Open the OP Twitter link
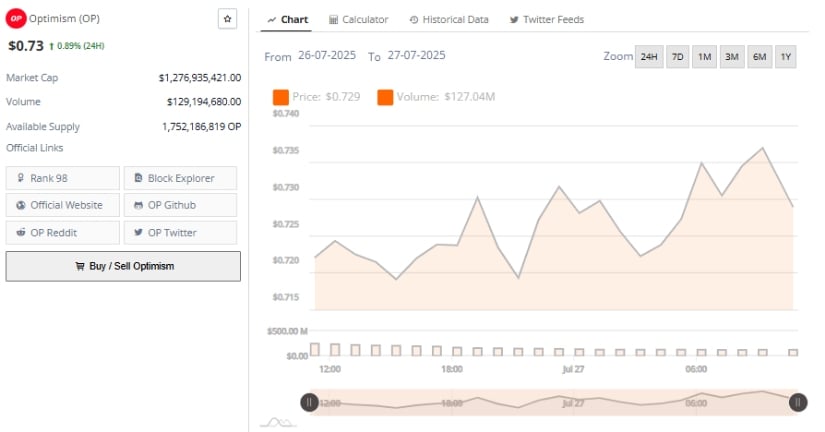 180,233
